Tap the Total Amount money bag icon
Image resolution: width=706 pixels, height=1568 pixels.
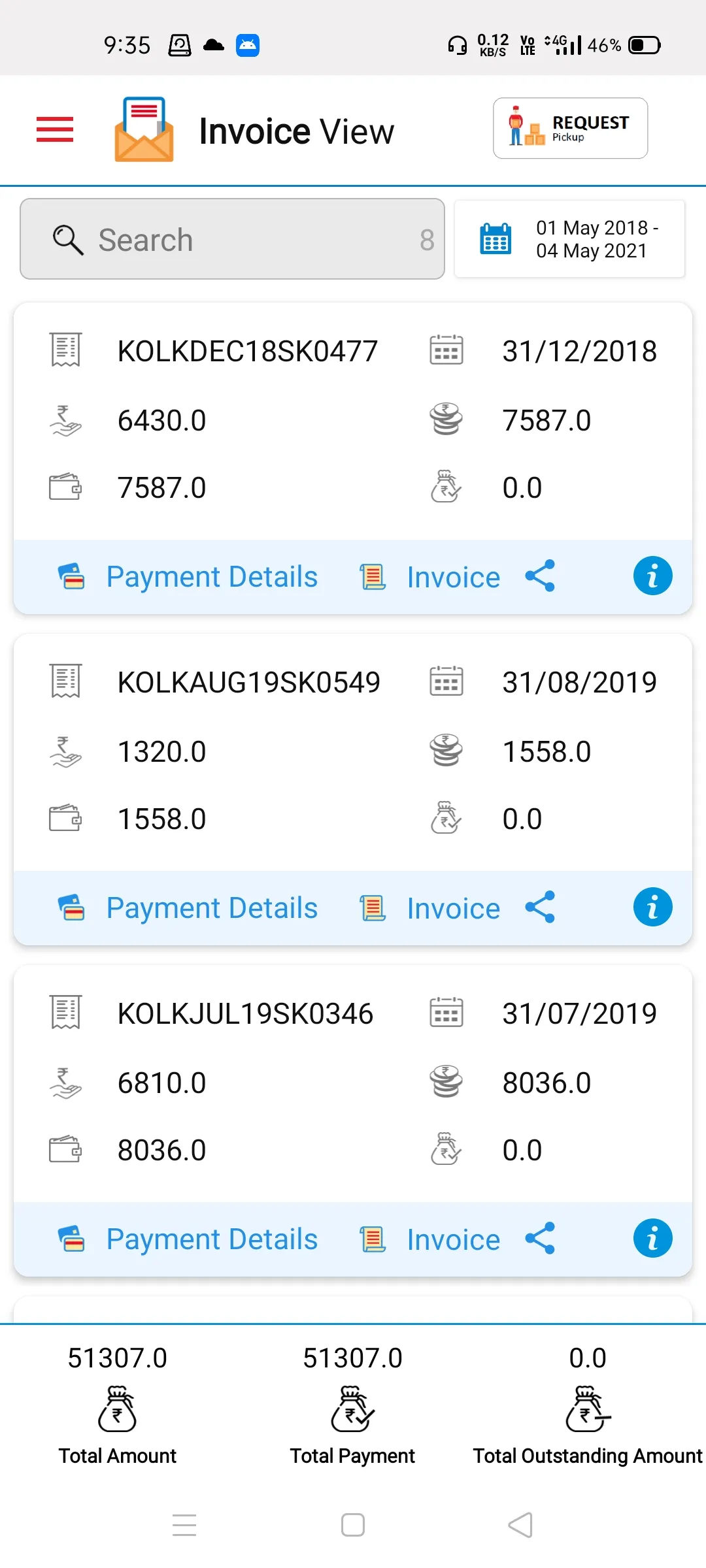click(x=117, y=1409)
